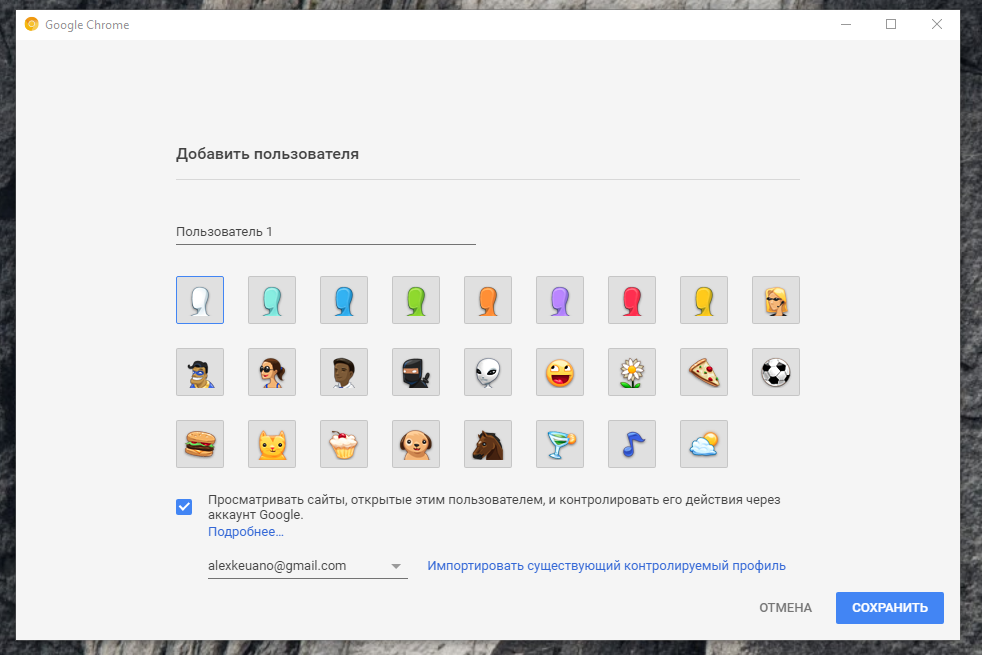
Task: Minimize the Google Chrome window
Action: (x=846, y=24)
